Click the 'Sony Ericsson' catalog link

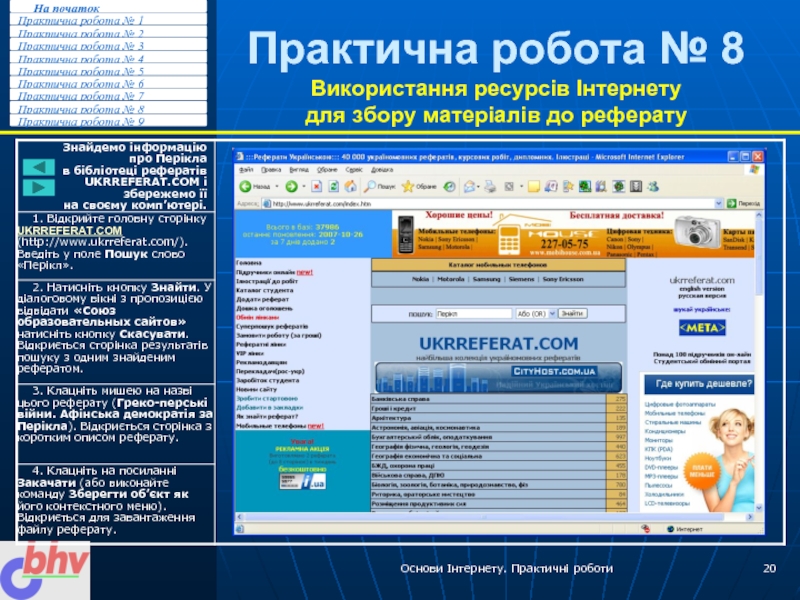click(563, 279)
